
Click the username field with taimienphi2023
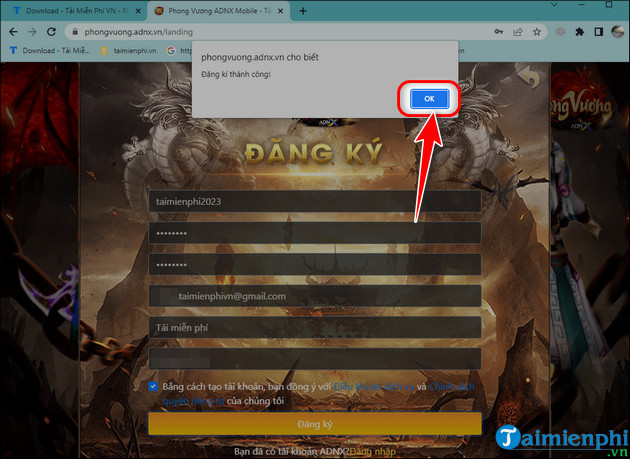[x=315, y=201]
